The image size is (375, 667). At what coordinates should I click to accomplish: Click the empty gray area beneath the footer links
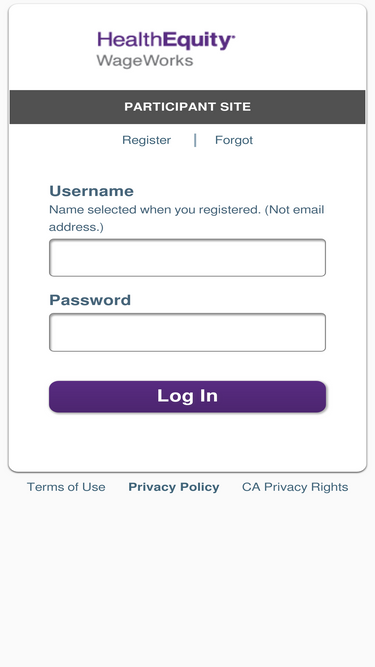[x=188, y=581]
